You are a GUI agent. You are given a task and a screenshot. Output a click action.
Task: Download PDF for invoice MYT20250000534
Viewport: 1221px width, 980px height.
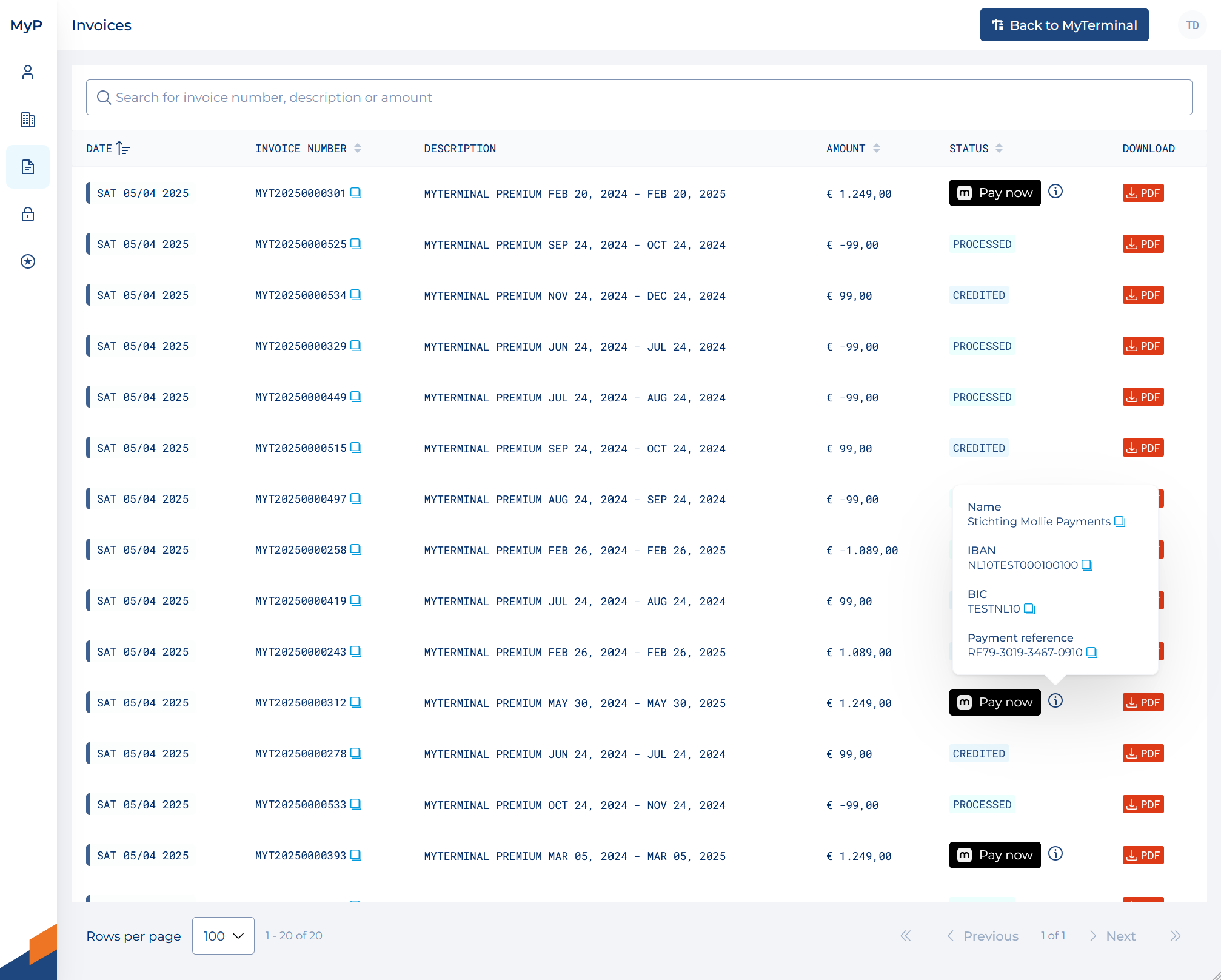(x=1143, y=295)
